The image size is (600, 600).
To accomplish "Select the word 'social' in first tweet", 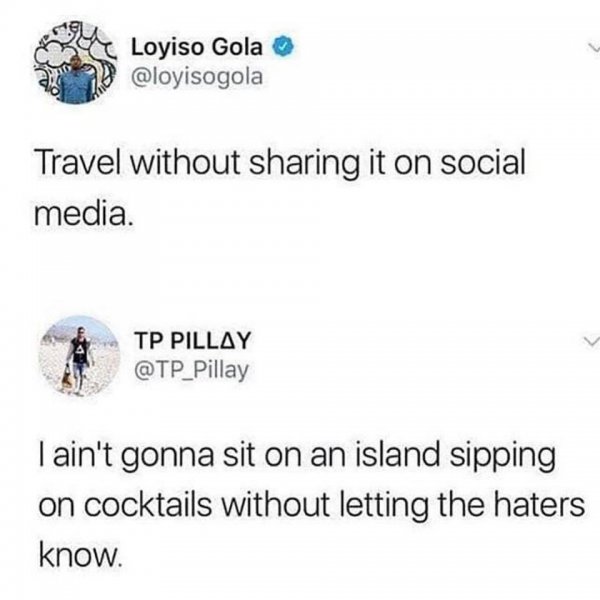I will [x=483, y=161].
